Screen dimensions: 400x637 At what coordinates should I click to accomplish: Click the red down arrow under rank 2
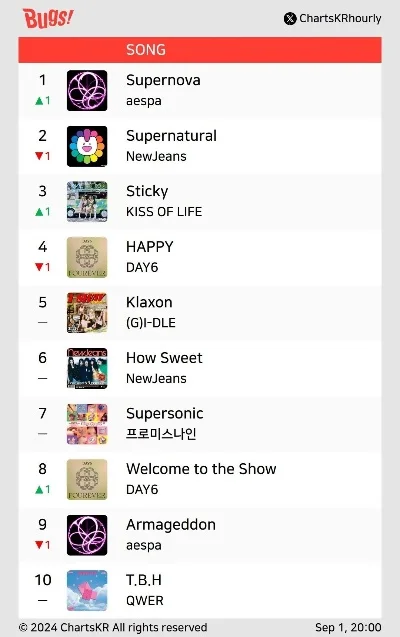click(x=39, y=156)
